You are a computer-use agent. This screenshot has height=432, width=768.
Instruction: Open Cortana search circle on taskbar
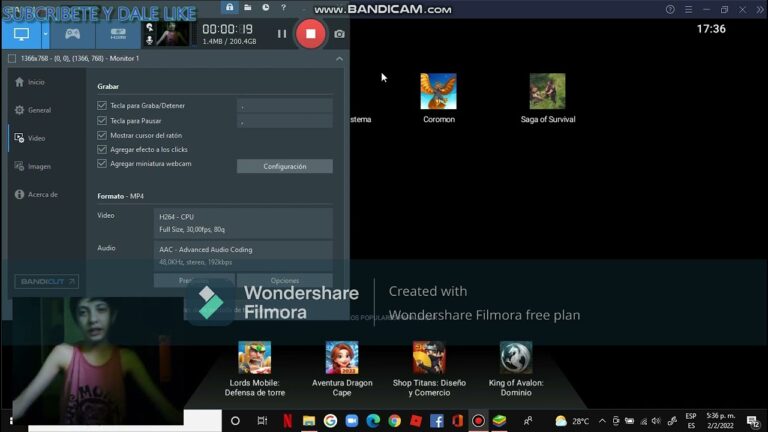tap(235, 421)
